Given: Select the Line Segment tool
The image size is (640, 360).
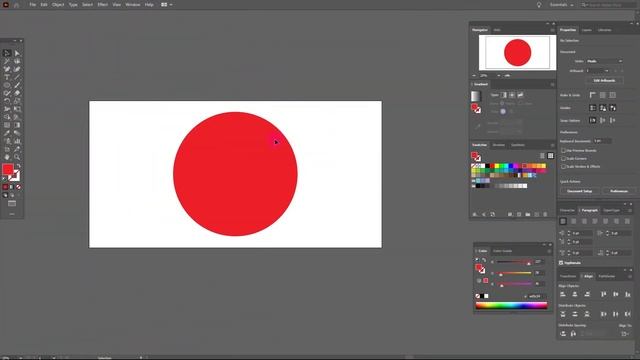Looking at the screenshot, I should tap(17, 77).
